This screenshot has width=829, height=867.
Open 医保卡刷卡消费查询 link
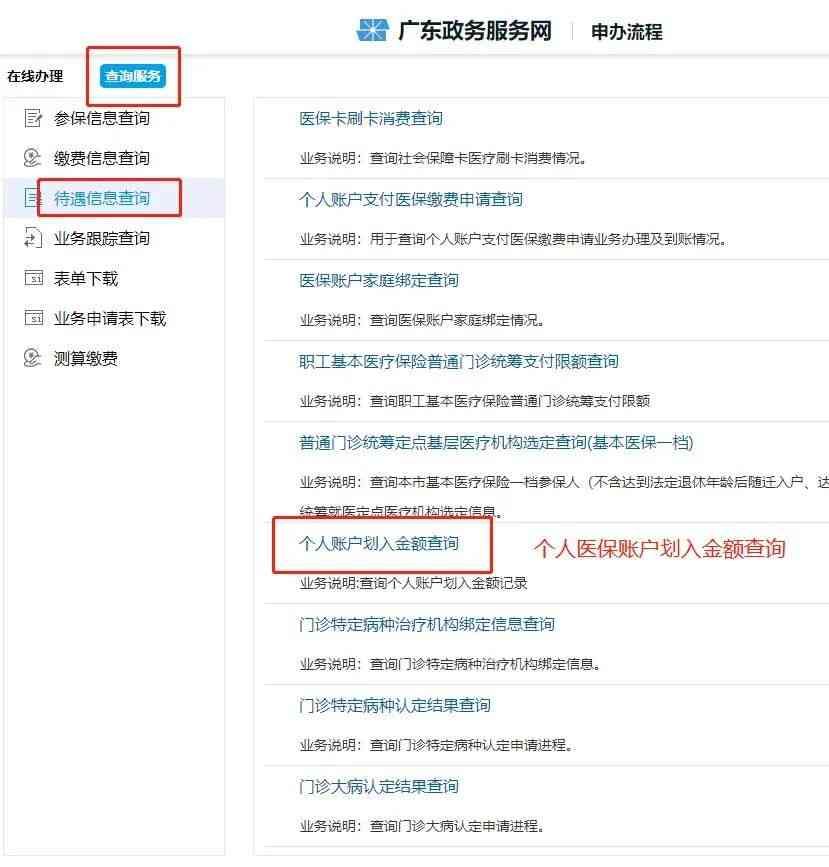point(371,118)
